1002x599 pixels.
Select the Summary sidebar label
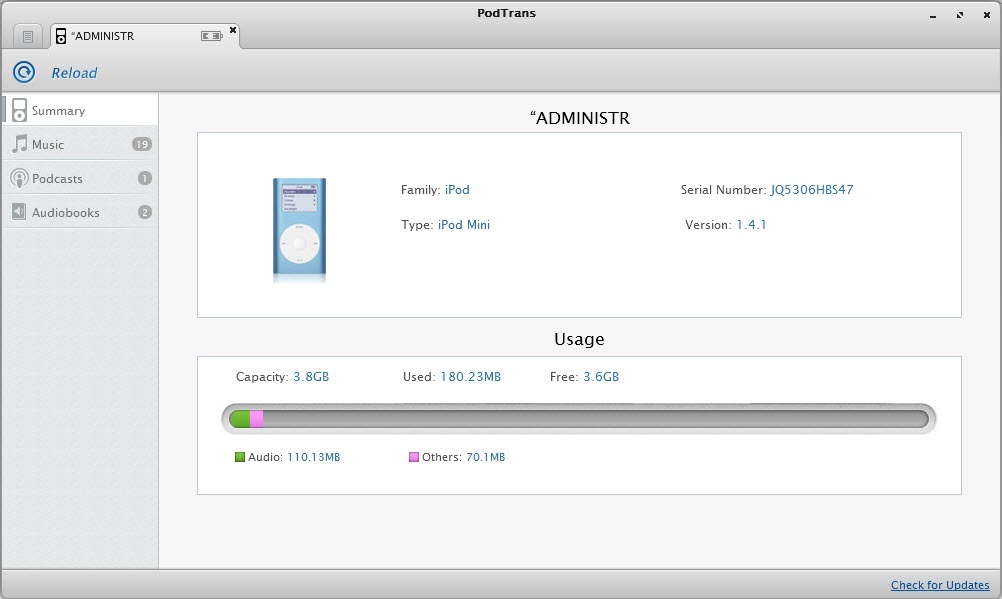(x=58, y=111)
